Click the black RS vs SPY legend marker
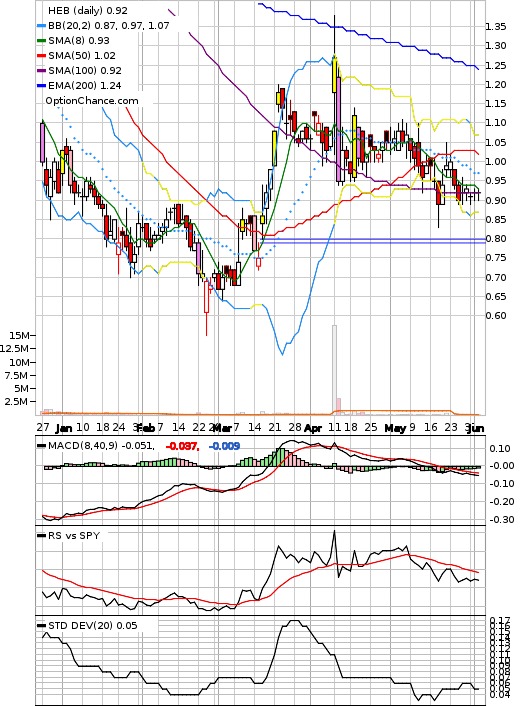 pyautogui.click(x=41, y=536)
